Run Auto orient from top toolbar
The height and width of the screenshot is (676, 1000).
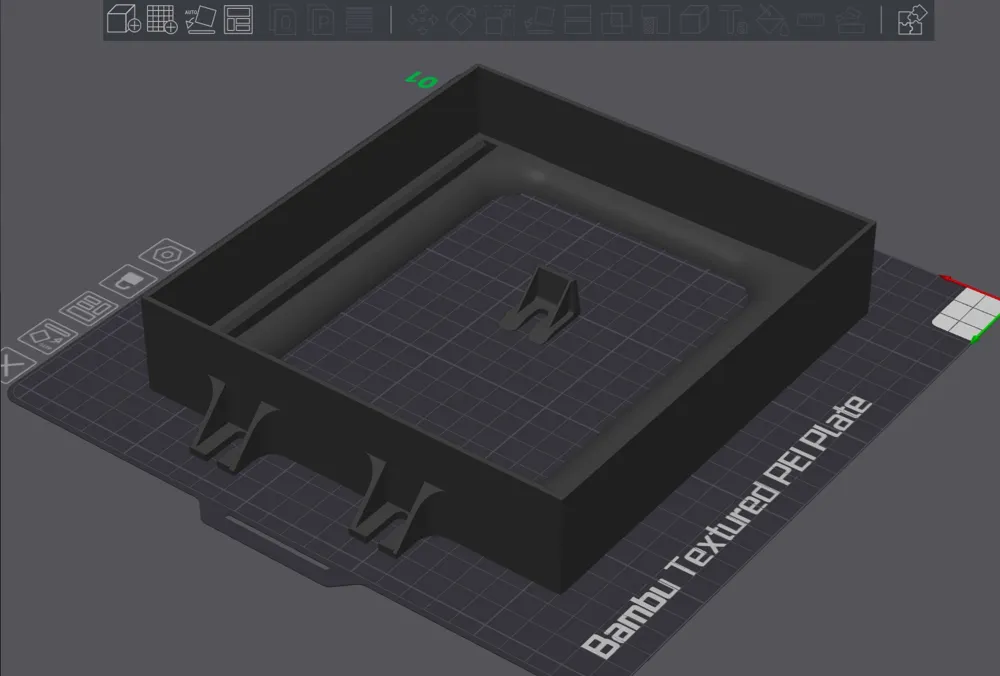(x=200, y=20)
